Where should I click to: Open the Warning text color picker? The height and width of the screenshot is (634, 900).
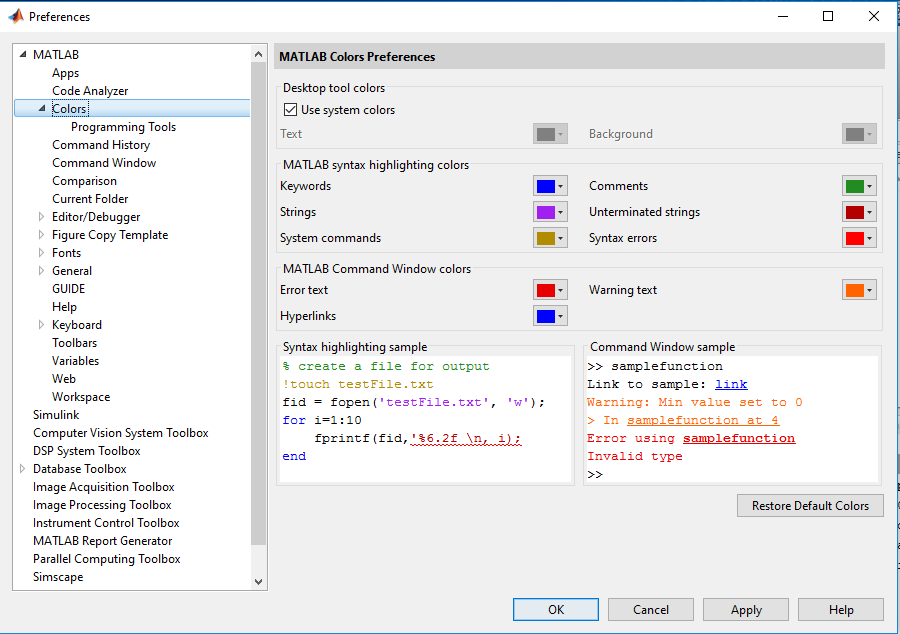coord(859,290)
